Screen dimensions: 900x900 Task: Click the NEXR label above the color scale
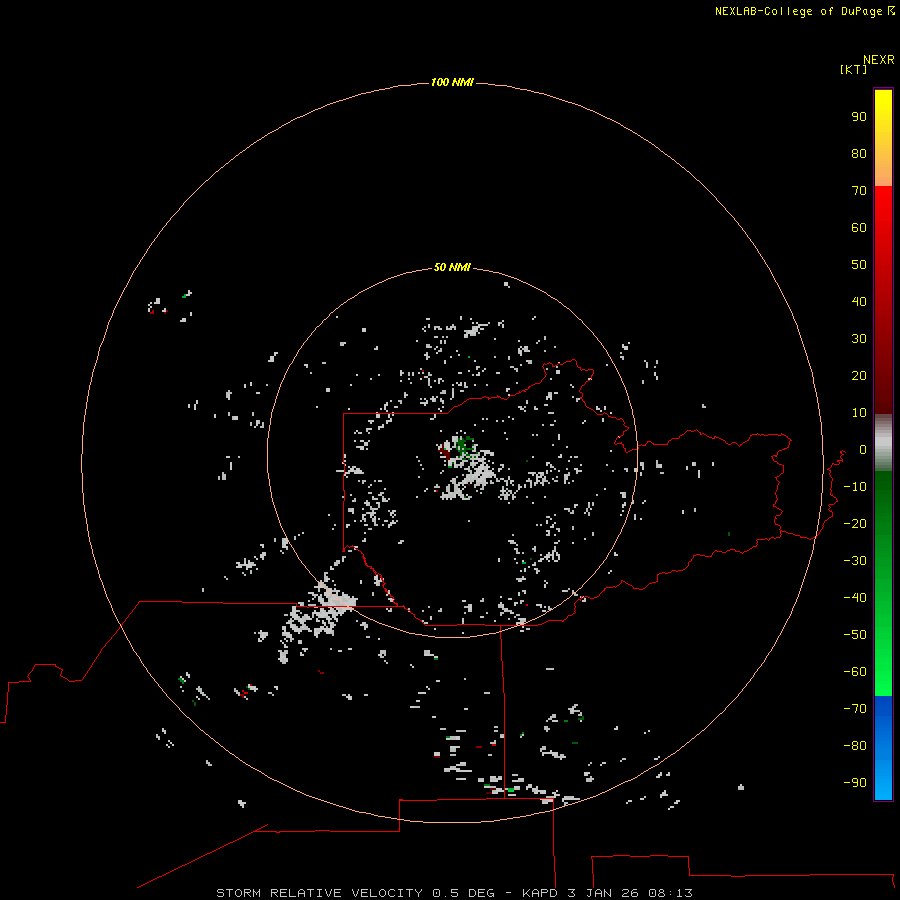click(879, 60)
